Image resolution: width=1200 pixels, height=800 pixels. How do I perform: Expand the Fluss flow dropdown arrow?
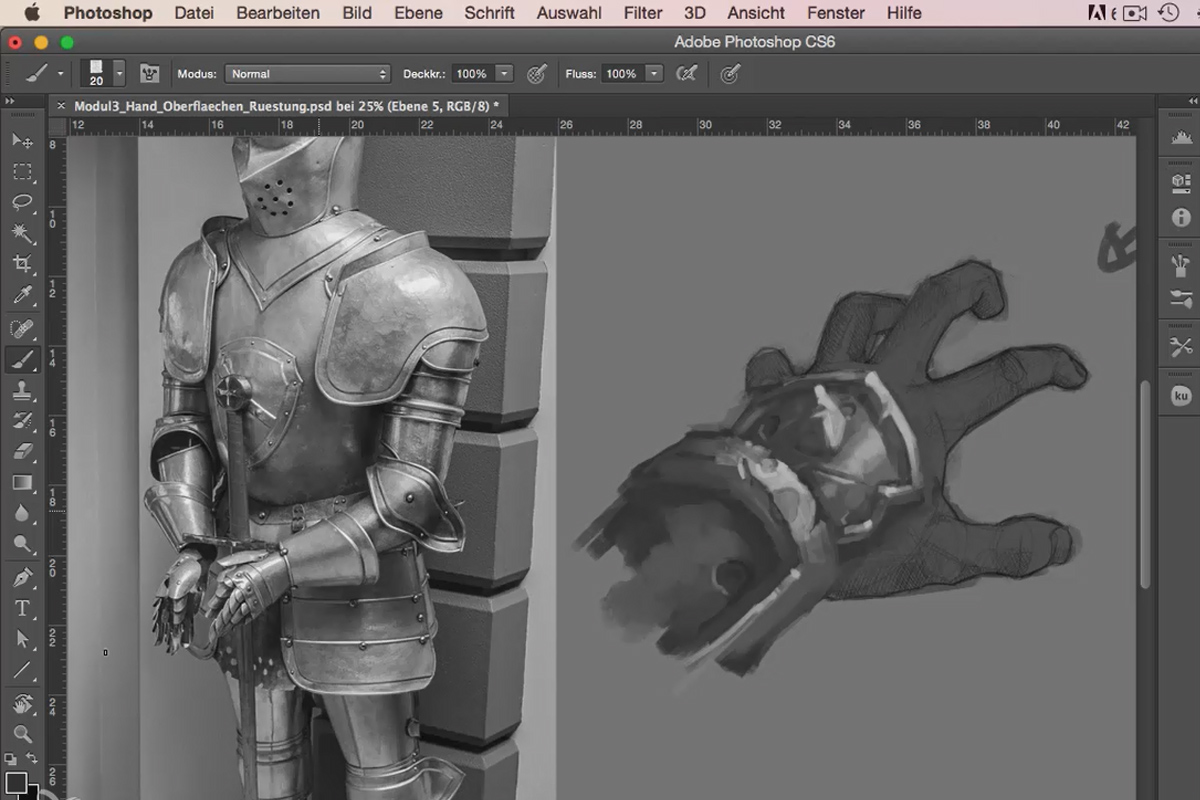[x=654, y=74]
